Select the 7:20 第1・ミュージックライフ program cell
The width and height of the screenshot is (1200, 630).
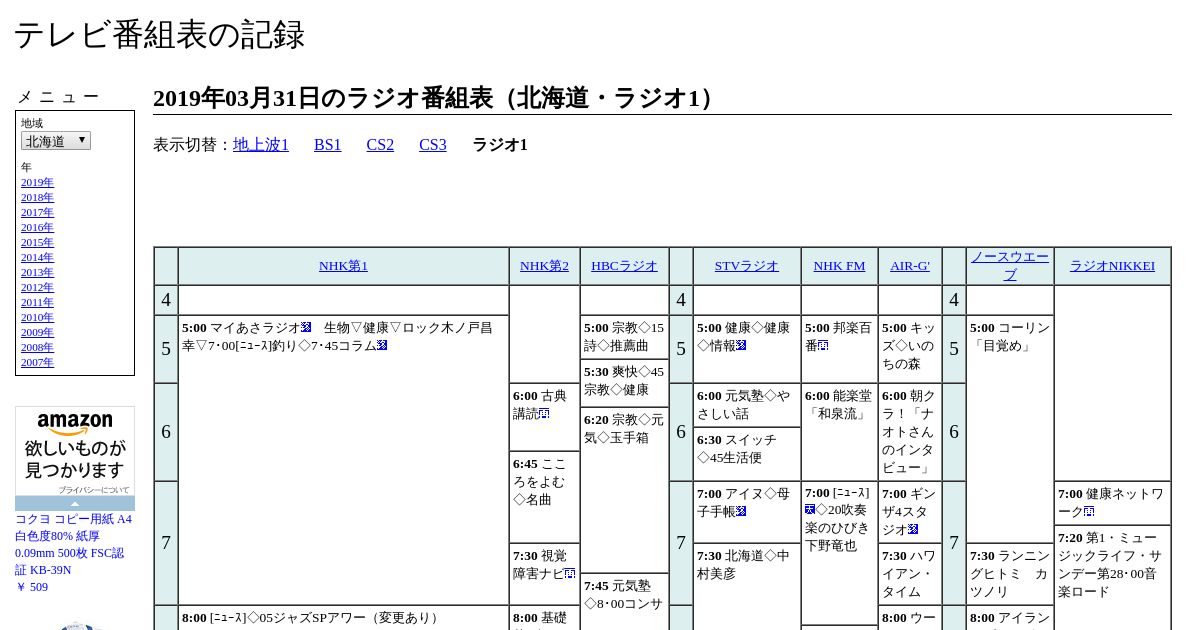(x=1112, y=578)
